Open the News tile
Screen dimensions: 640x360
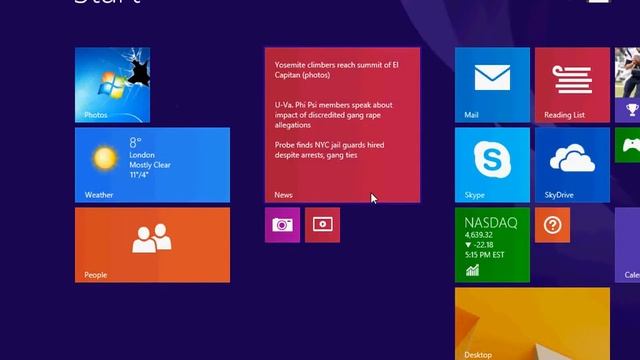click(x=342, y=125)
